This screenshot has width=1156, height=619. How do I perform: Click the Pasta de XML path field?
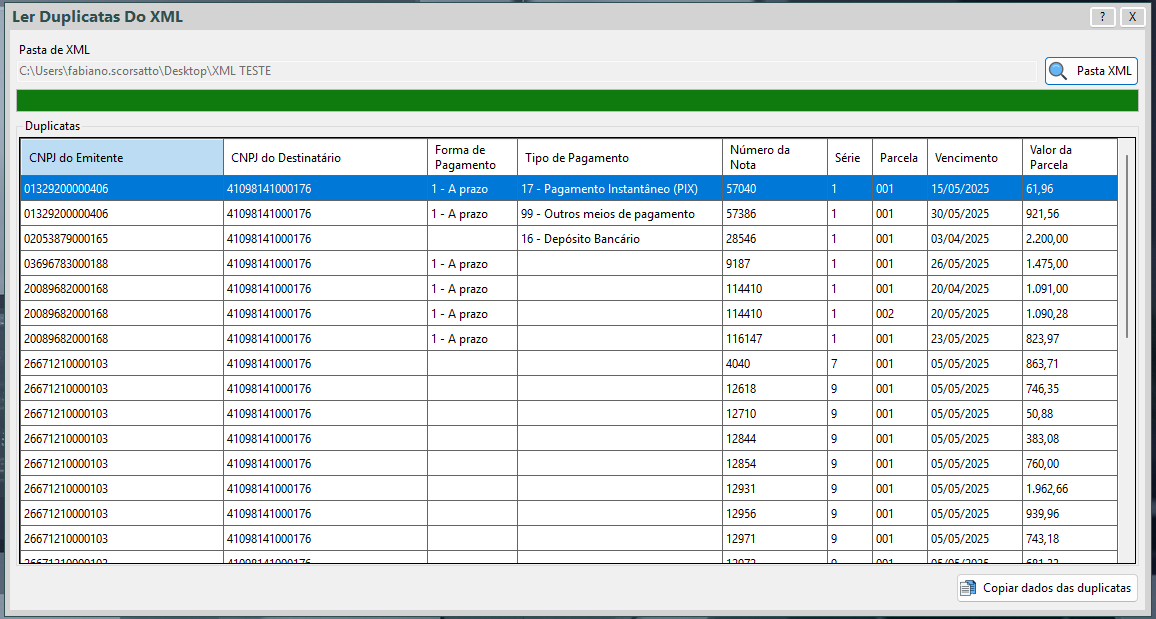point(526,71)
